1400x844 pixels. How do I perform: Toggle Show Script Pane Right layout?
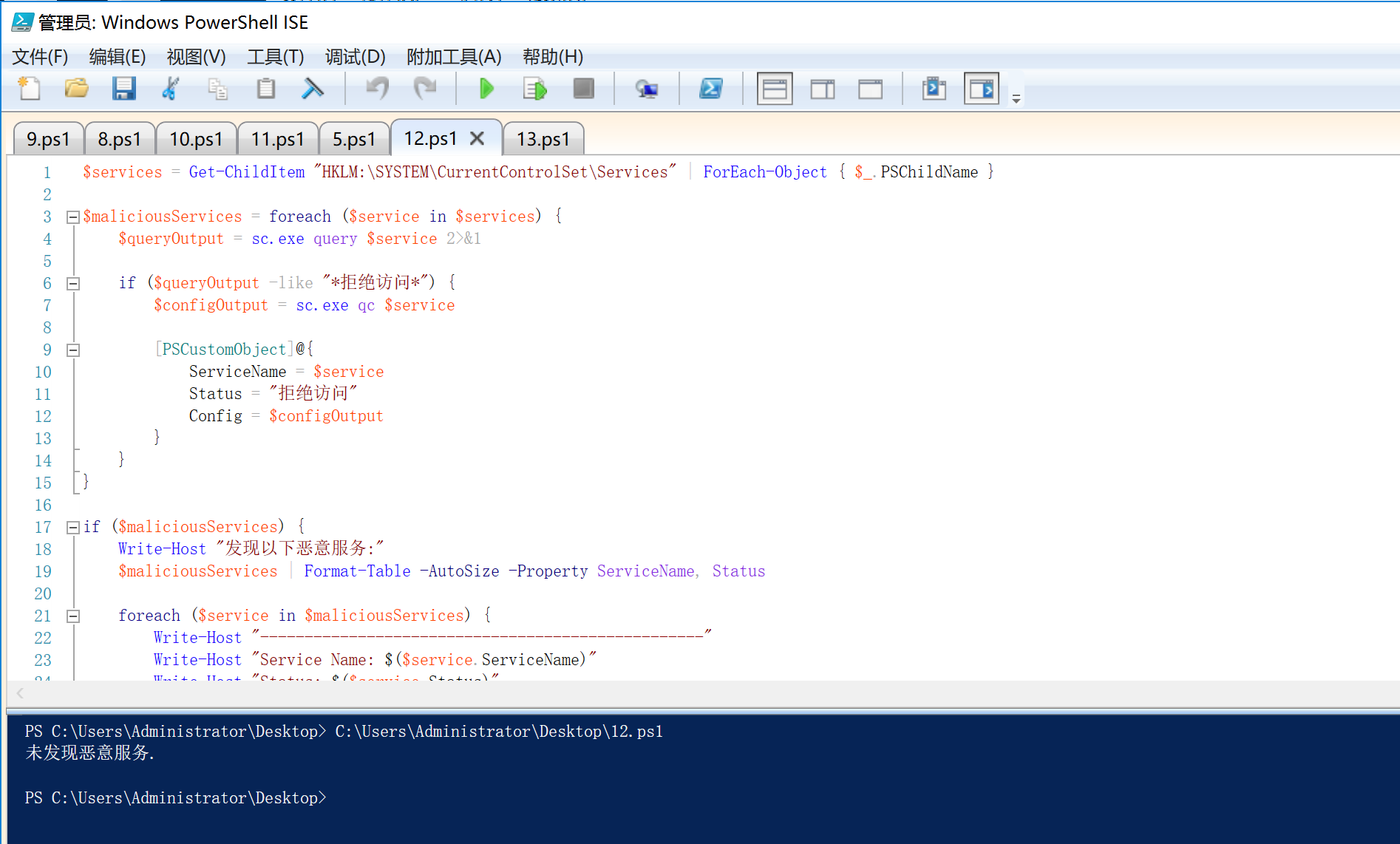pos(822,89)
